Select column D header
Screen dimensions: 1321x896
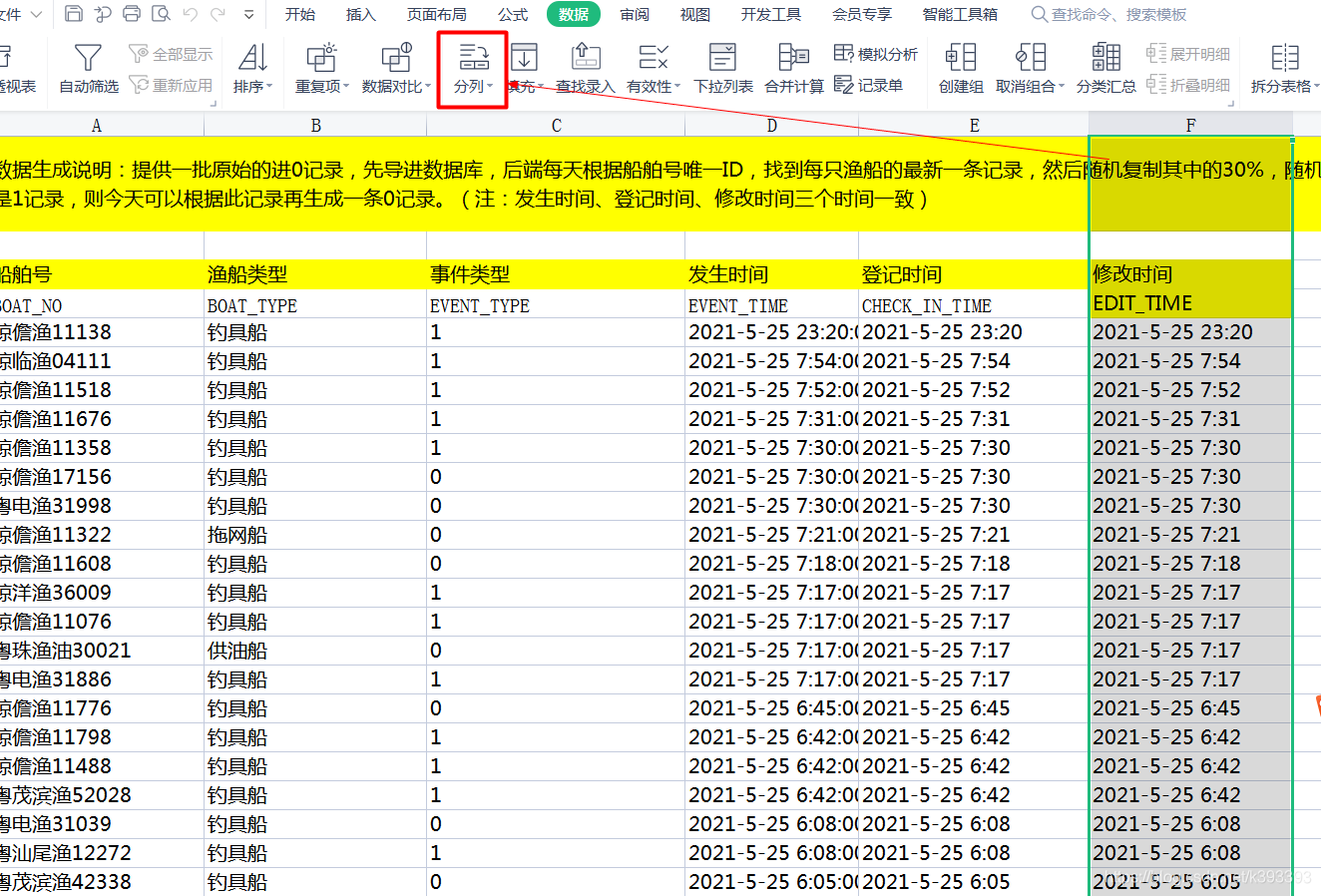(x=771, y=125)
